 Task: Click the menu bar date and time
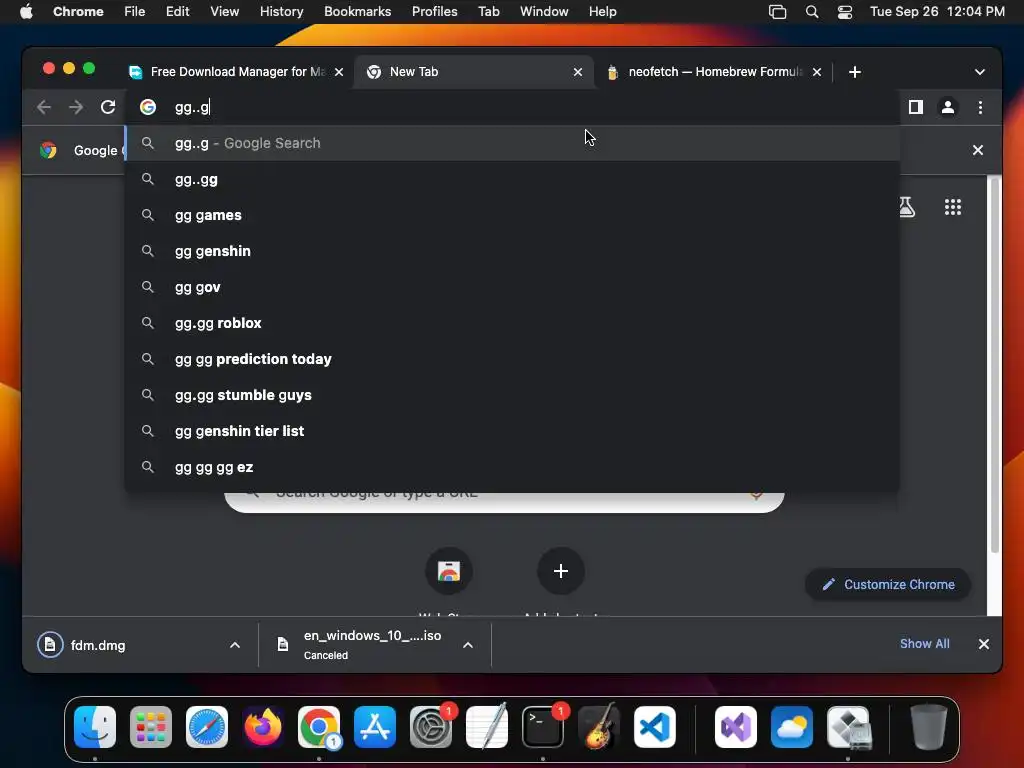(937, 12)
